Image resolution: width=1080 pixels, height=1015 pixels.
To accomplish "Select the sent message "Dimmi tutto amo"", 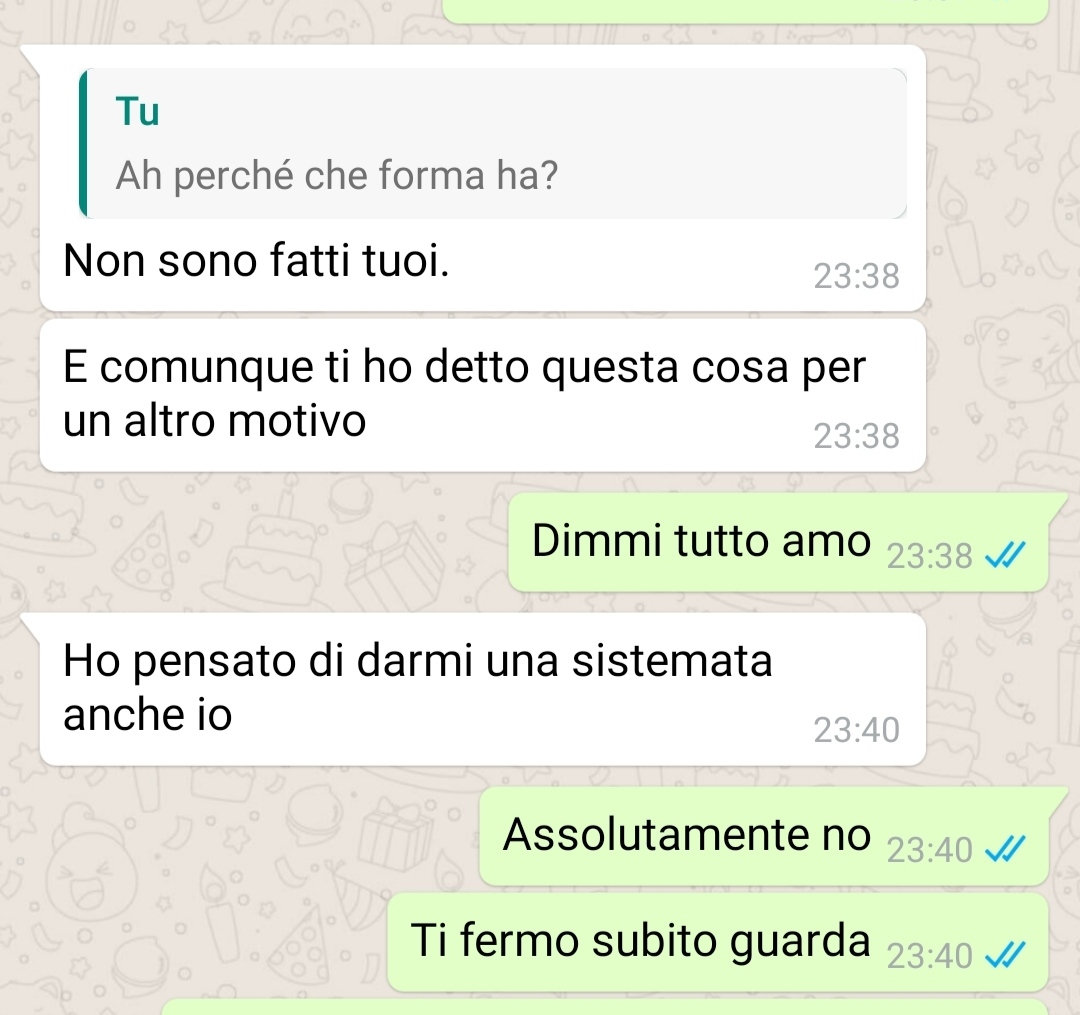I will 778,542.
